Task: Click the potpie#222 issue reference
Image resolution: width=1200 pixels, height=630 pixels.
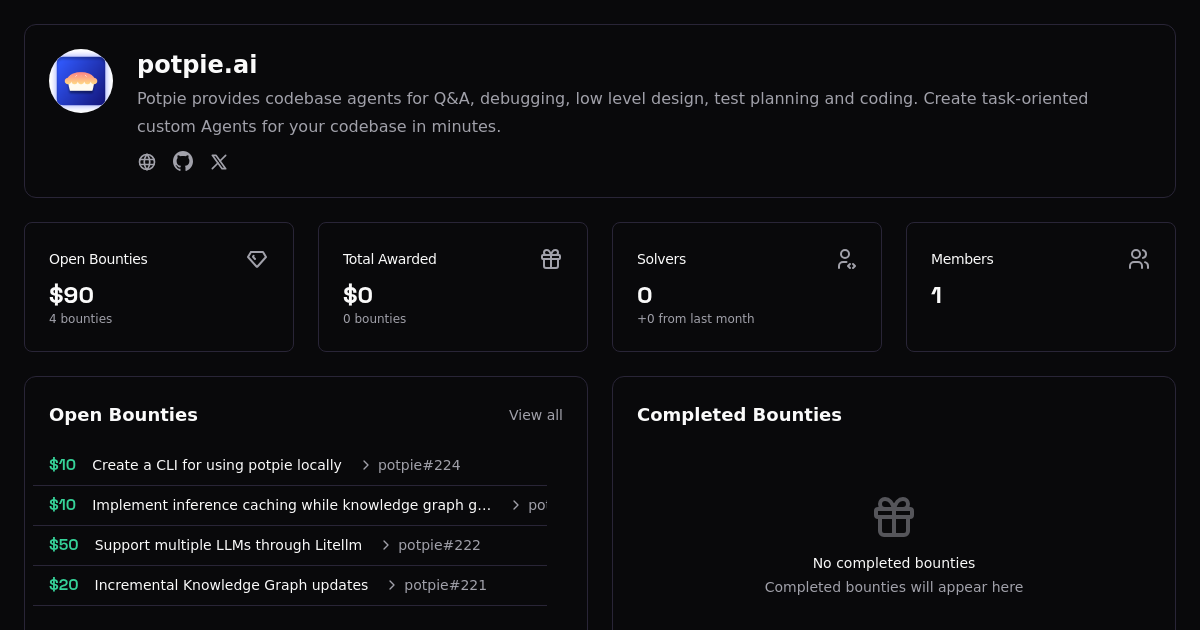Action: (x=439, y=545)
